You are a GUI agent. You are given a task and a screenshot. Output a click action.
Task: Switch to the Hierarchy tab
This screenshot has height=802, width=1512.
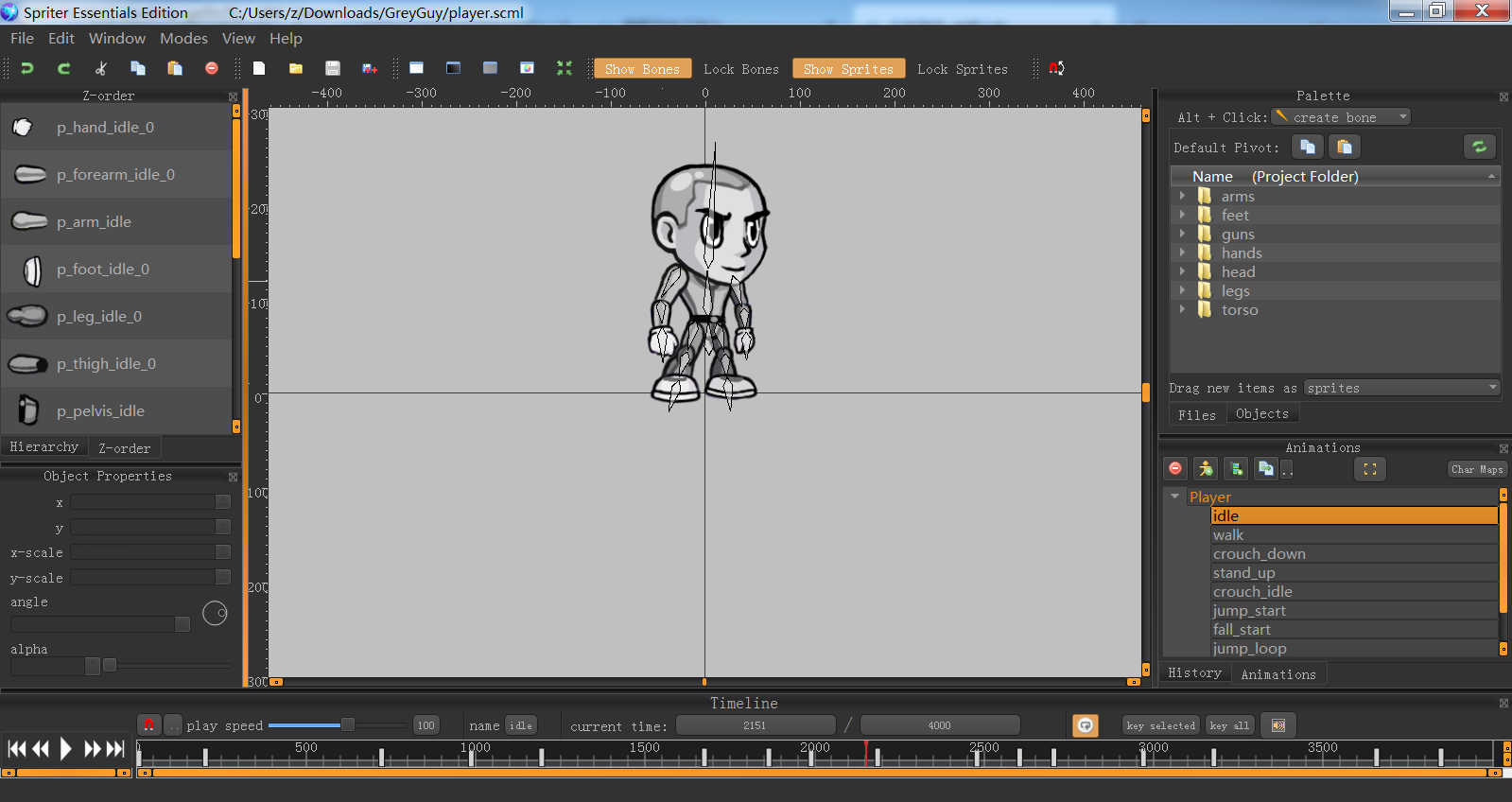(44, 447)
